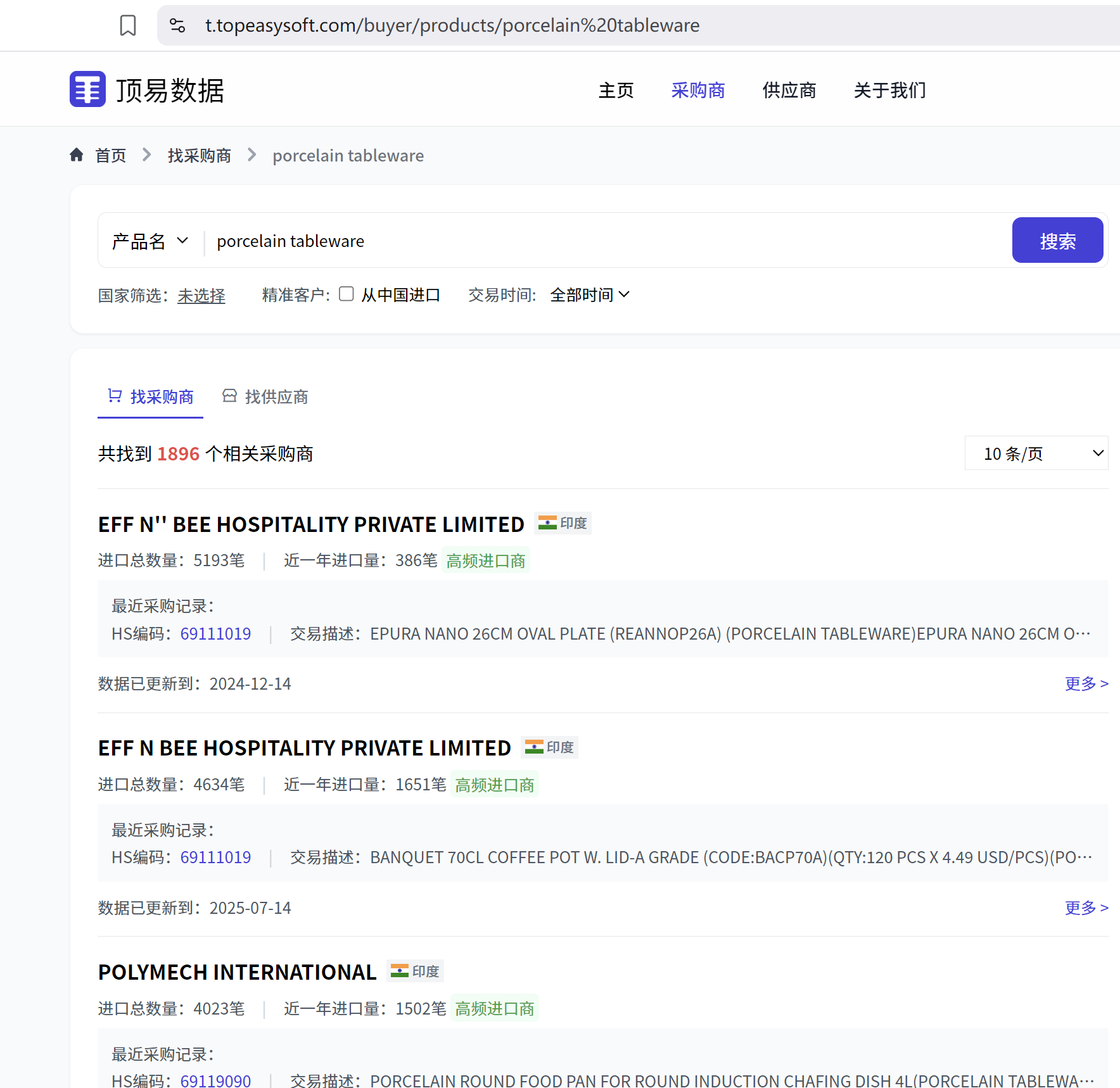The image size is (1120, 1088).
Task: Click the browser bookmark icon
Action: tap(128, 25)
